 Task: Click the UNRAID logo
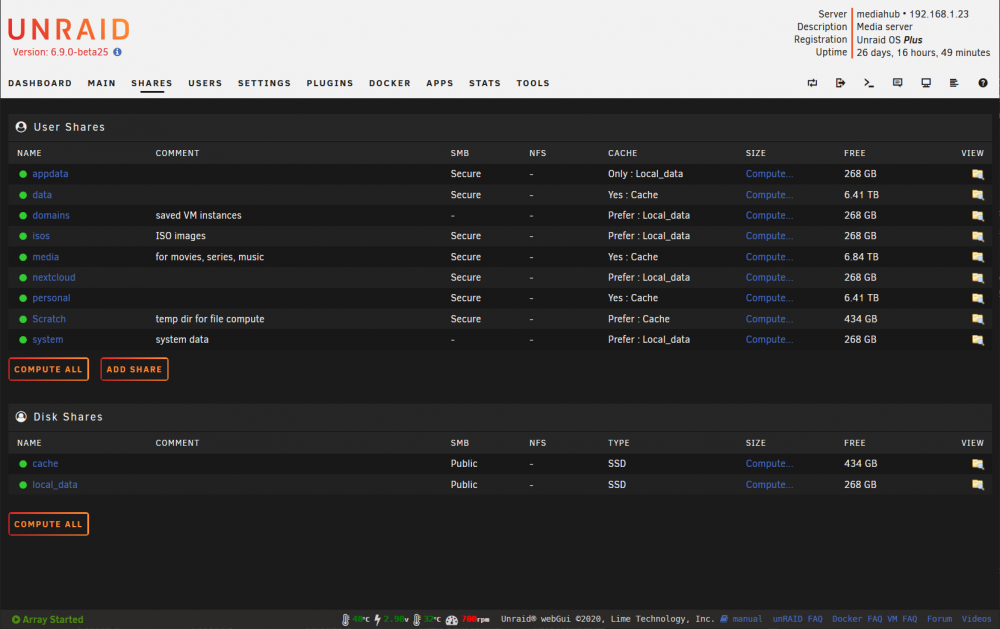[69, 29]
